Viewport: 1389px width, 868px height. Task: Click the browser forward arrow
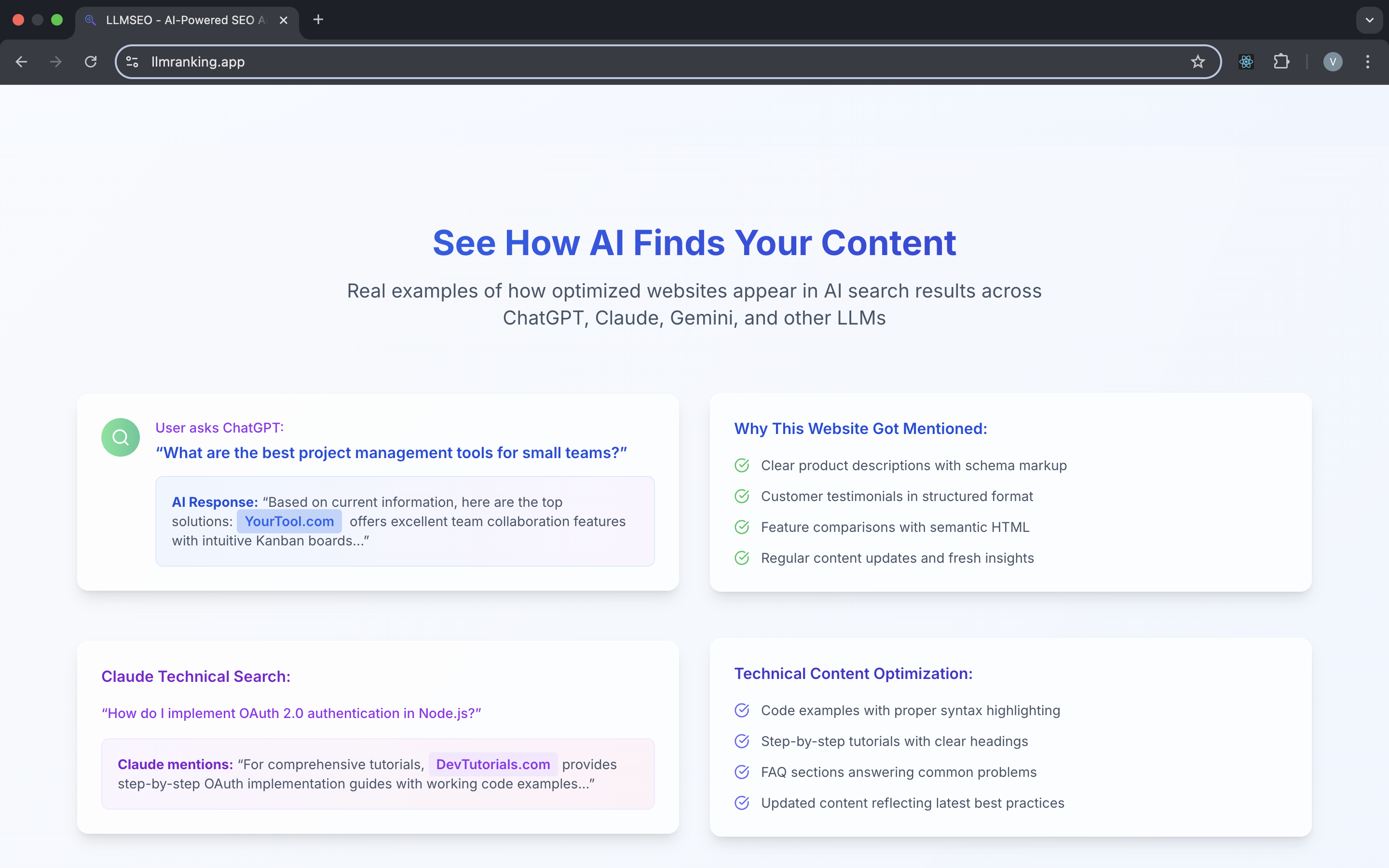pyautogui.click(x=55, y=61)
